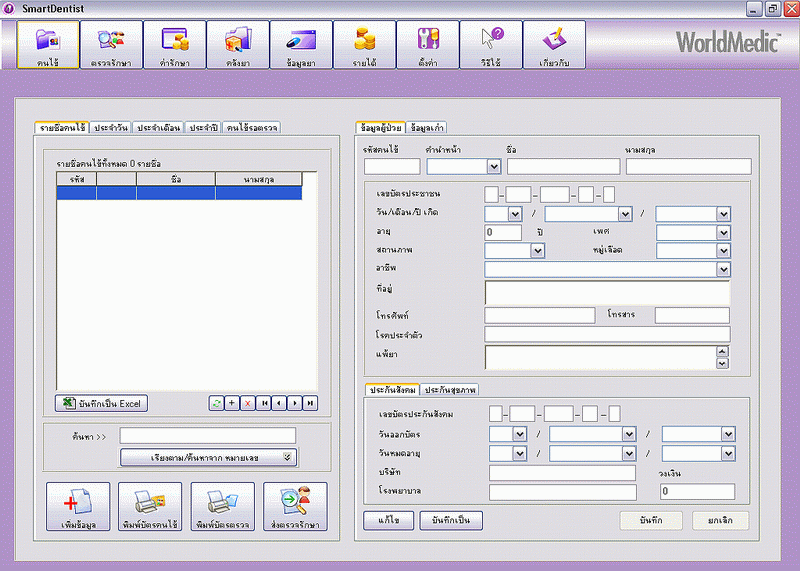This screenshot has height=571, width=800.
Task: Open the ค่ารักษา (Treatment fee) toolbar module
Action: tap(174, 44)
